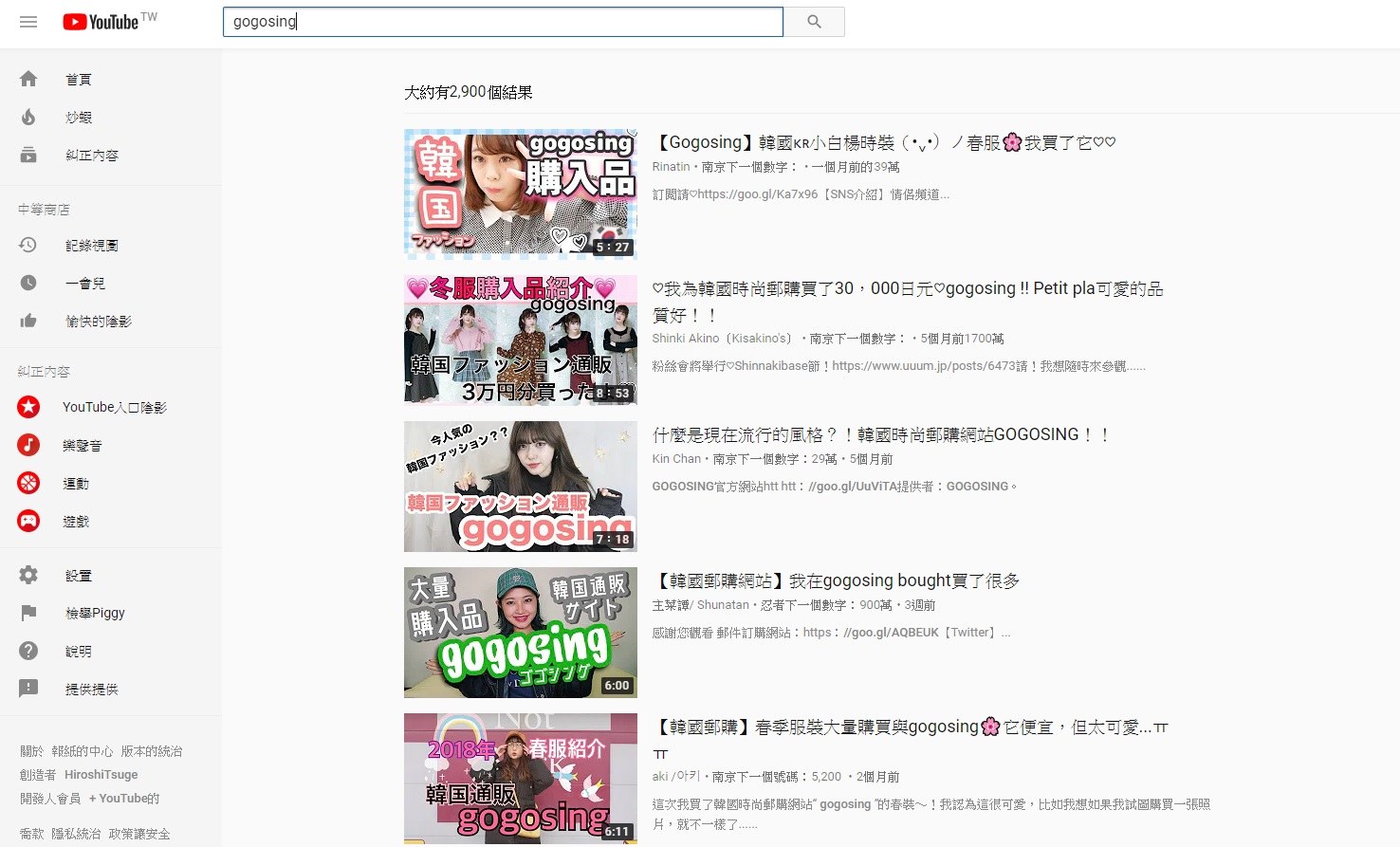Visit the 主某譚/ Shunatan channel link
Viewport: 1400px width, 847px height.
[x=701, y=605]
